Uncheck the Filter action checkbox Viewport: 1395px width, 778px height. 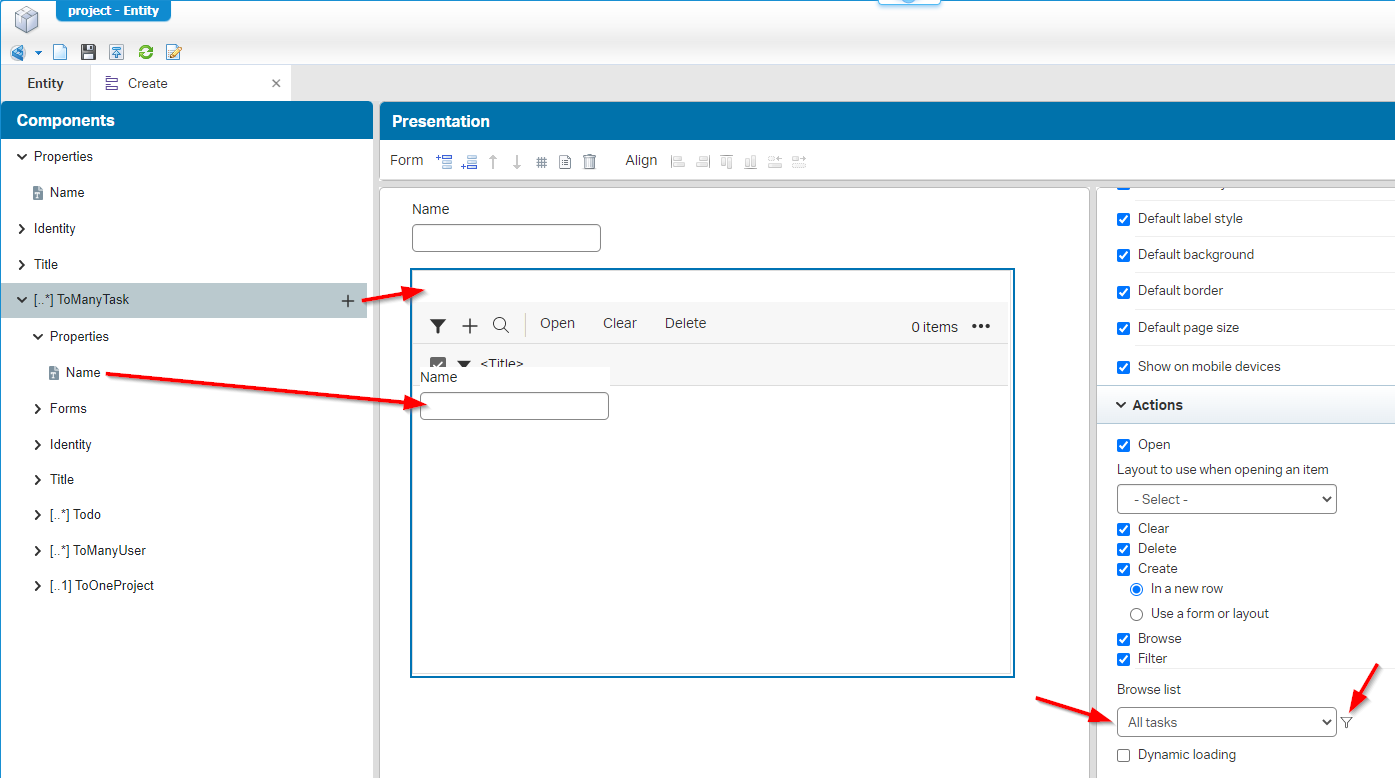[1123, 658]
